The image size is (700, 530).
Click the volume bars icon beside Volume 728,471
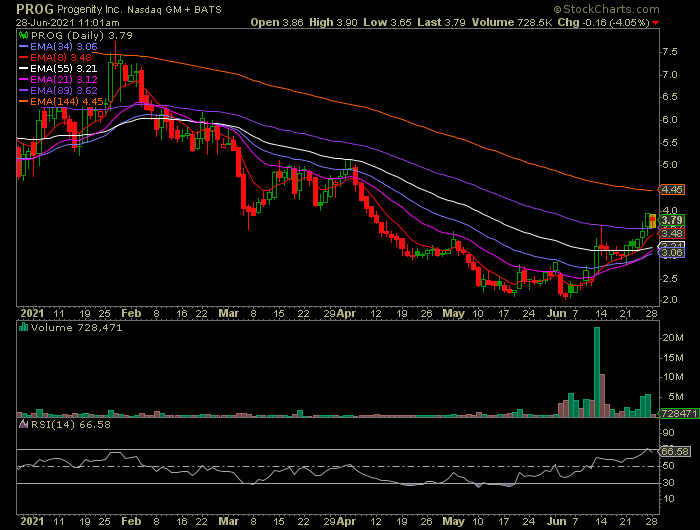23,327
